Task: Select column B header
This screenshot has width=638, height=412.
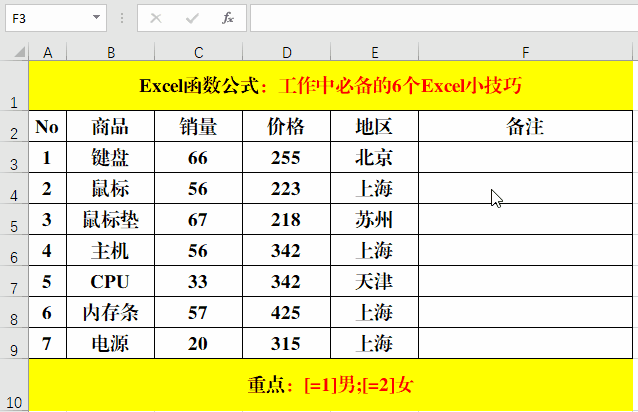Action: 111,52
